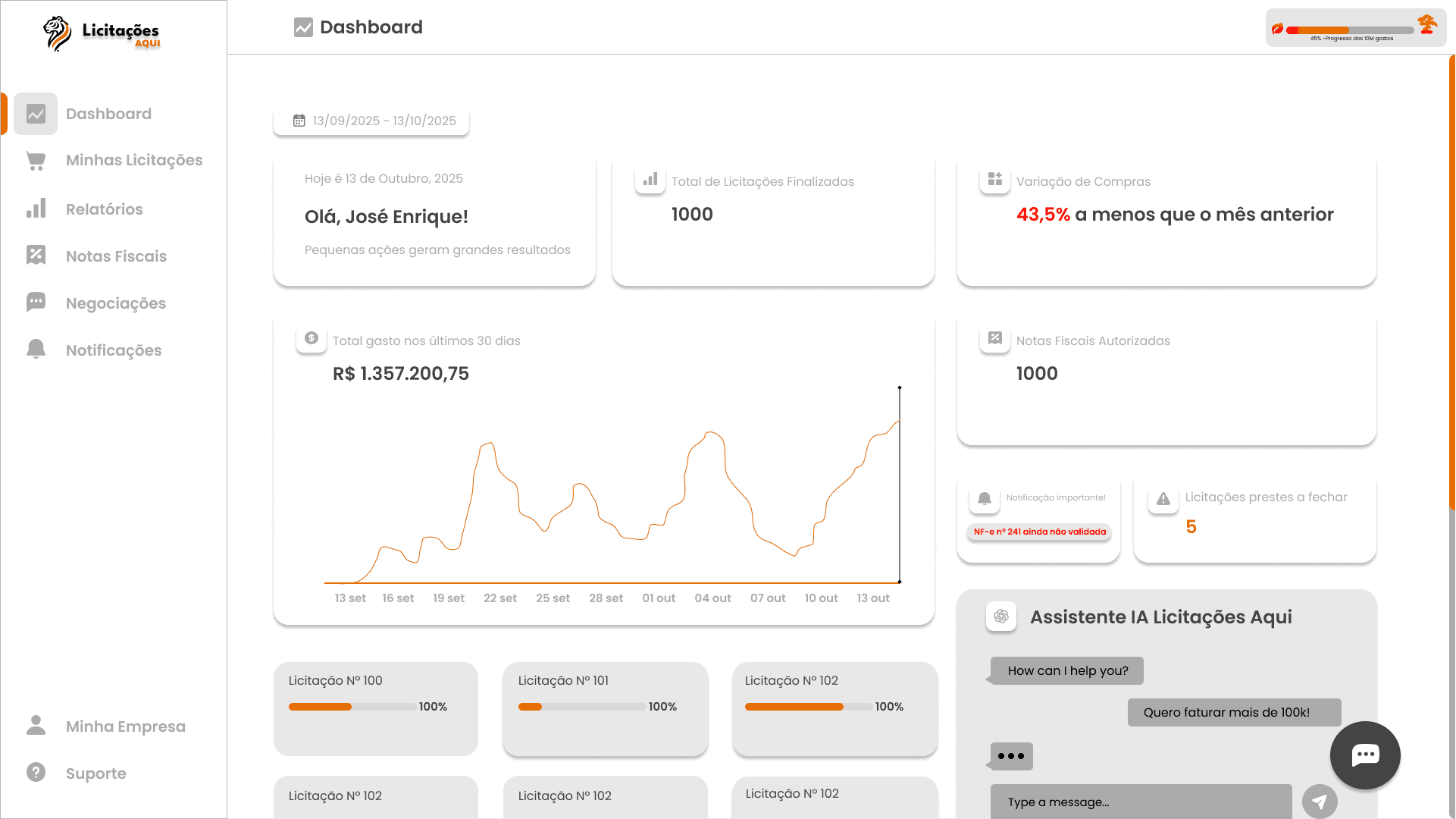Select the Minhas Licitações cart icon
The image size is (1456, 819).
pos(35,160)
